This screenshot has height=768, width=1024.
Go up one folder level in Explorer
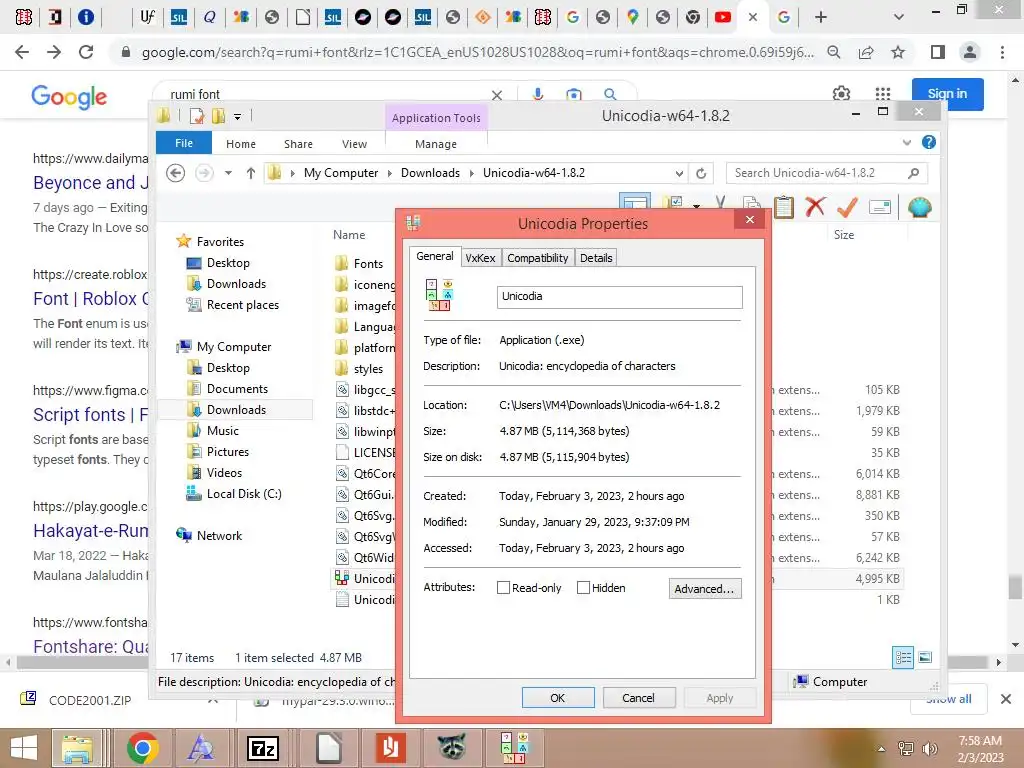(x=251, y=173)
